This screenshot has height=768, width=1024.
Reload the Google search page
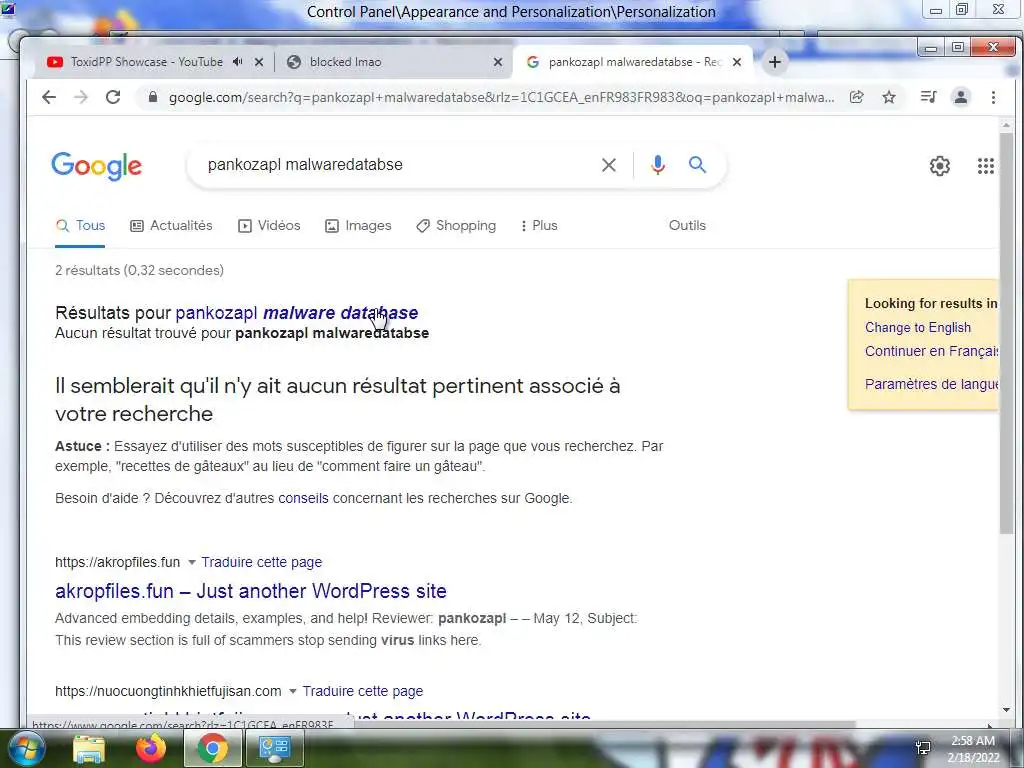[x=113, y=97]
